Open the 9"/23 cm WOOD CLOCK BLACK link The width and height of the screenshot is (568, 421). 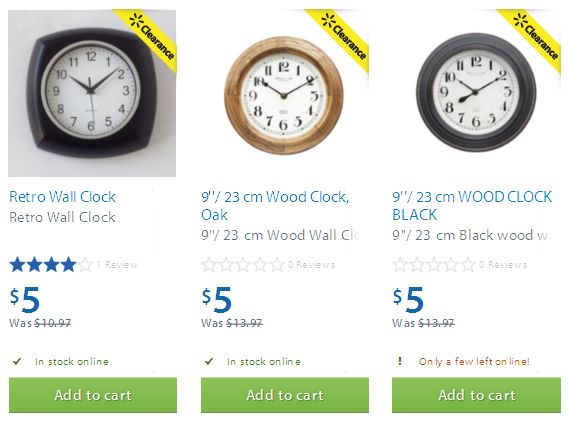coord(472,206)
